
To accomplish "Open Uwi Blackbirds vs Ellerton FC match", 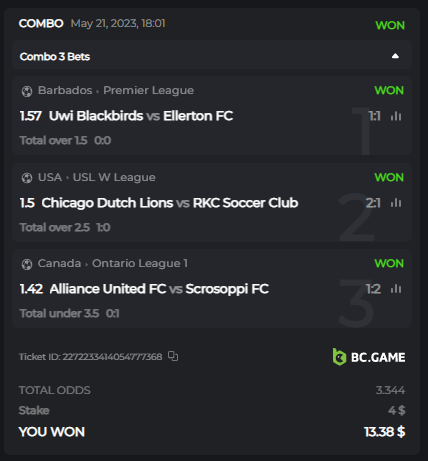I will tap(141, 116).
